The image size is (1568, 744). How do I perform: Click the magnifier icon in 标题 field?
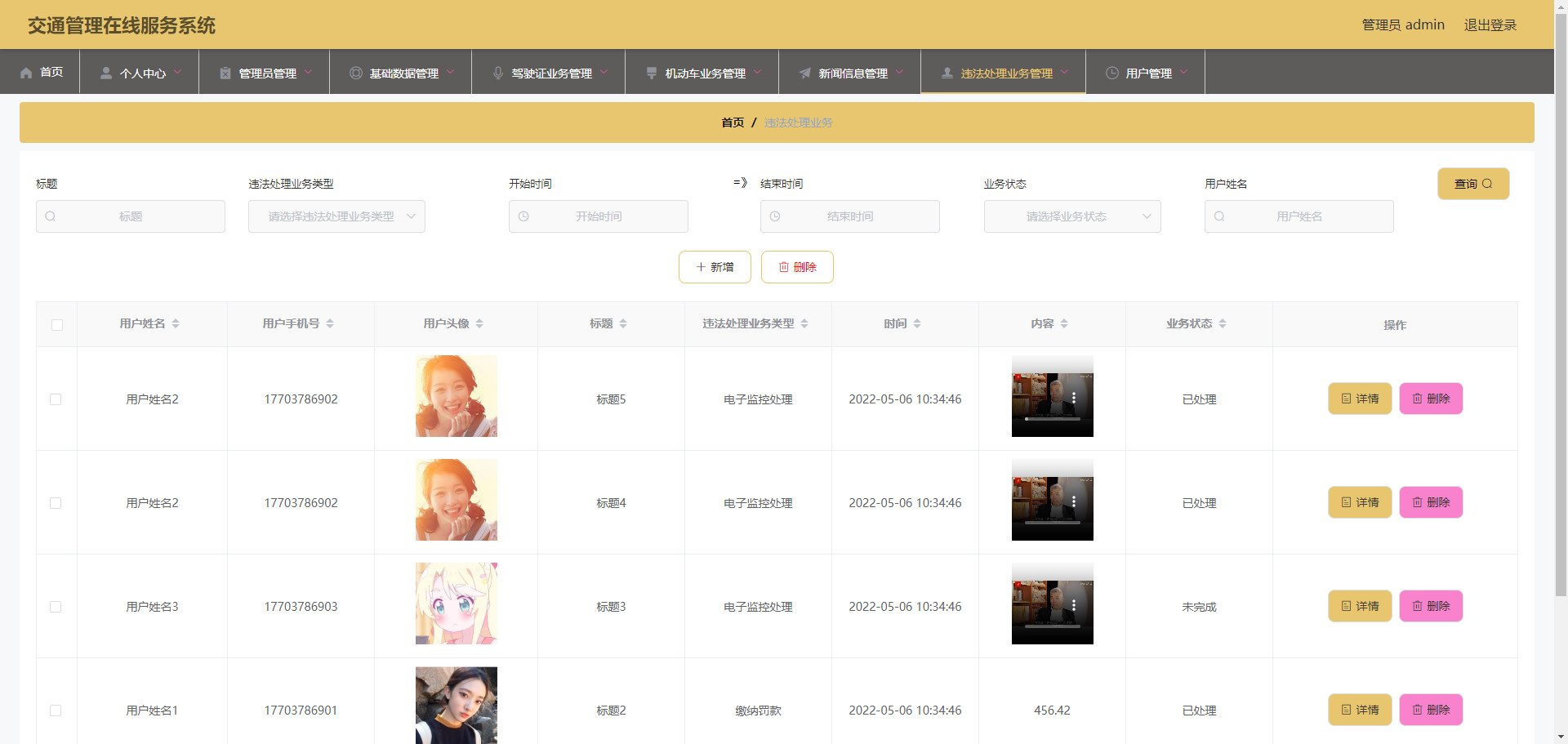tap(51, 216)
